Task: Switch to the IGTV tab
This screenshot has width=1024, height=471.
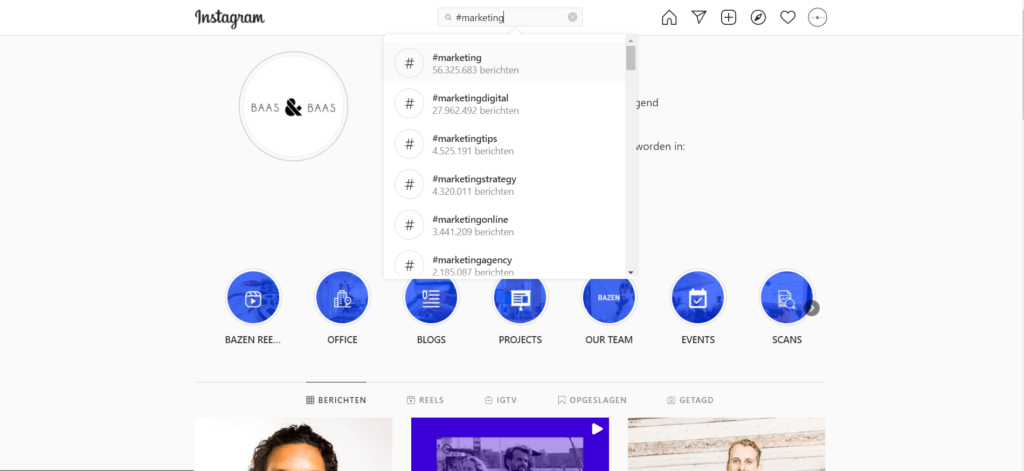Action: [x=501, y=400]
